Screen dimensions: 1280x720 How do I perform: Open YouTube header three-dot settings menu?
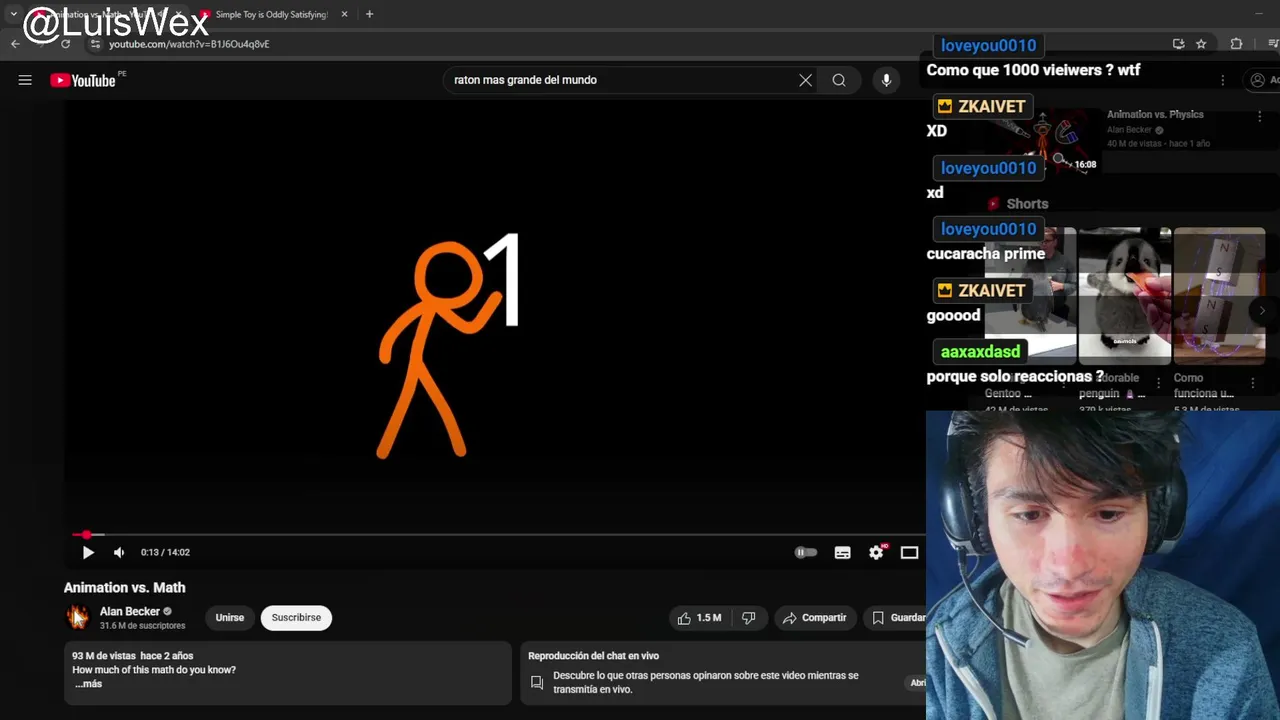point(1222,80)
